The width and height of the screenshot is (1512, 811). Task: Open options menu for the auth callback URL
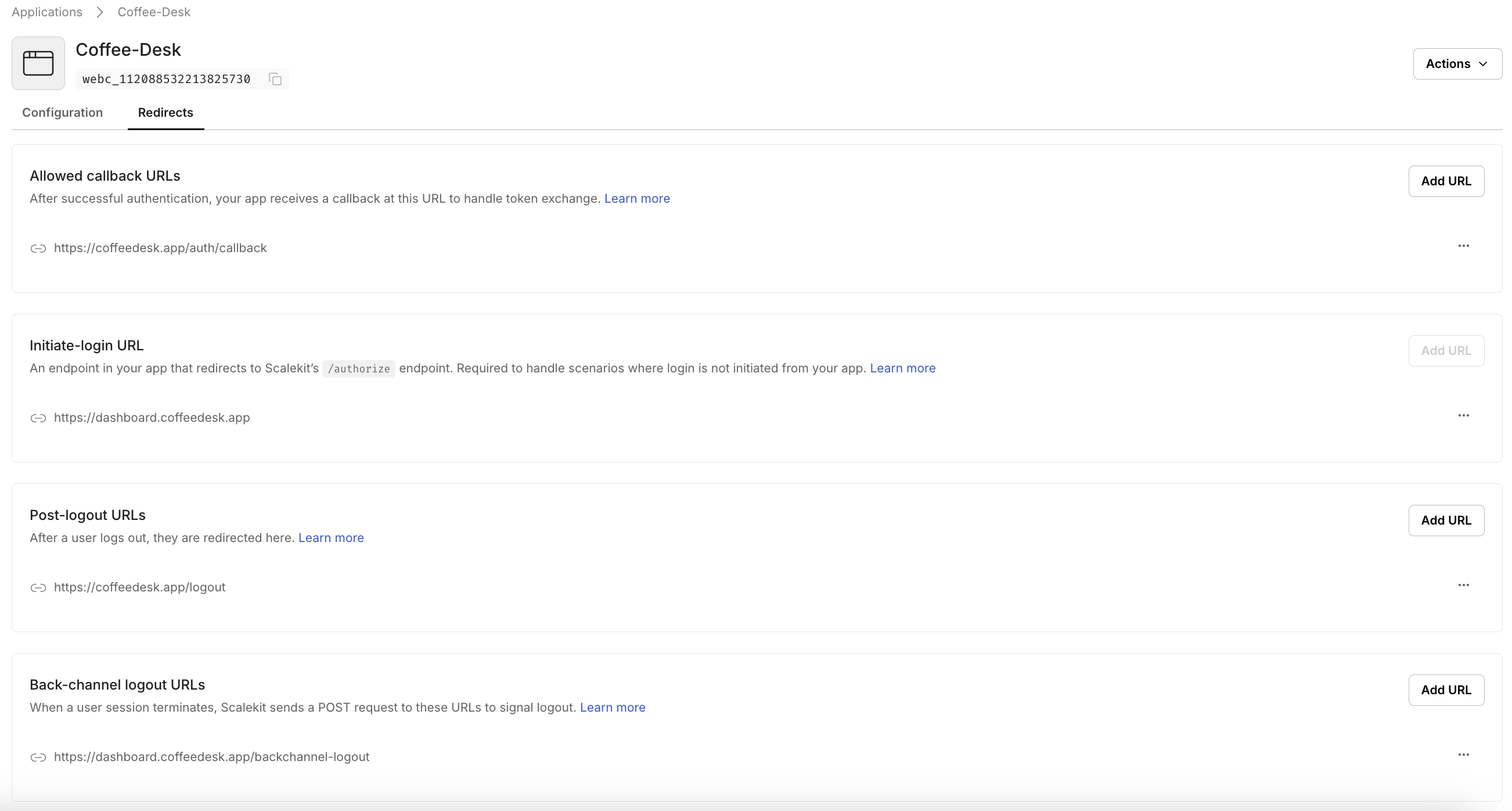tap(1464, 246)
